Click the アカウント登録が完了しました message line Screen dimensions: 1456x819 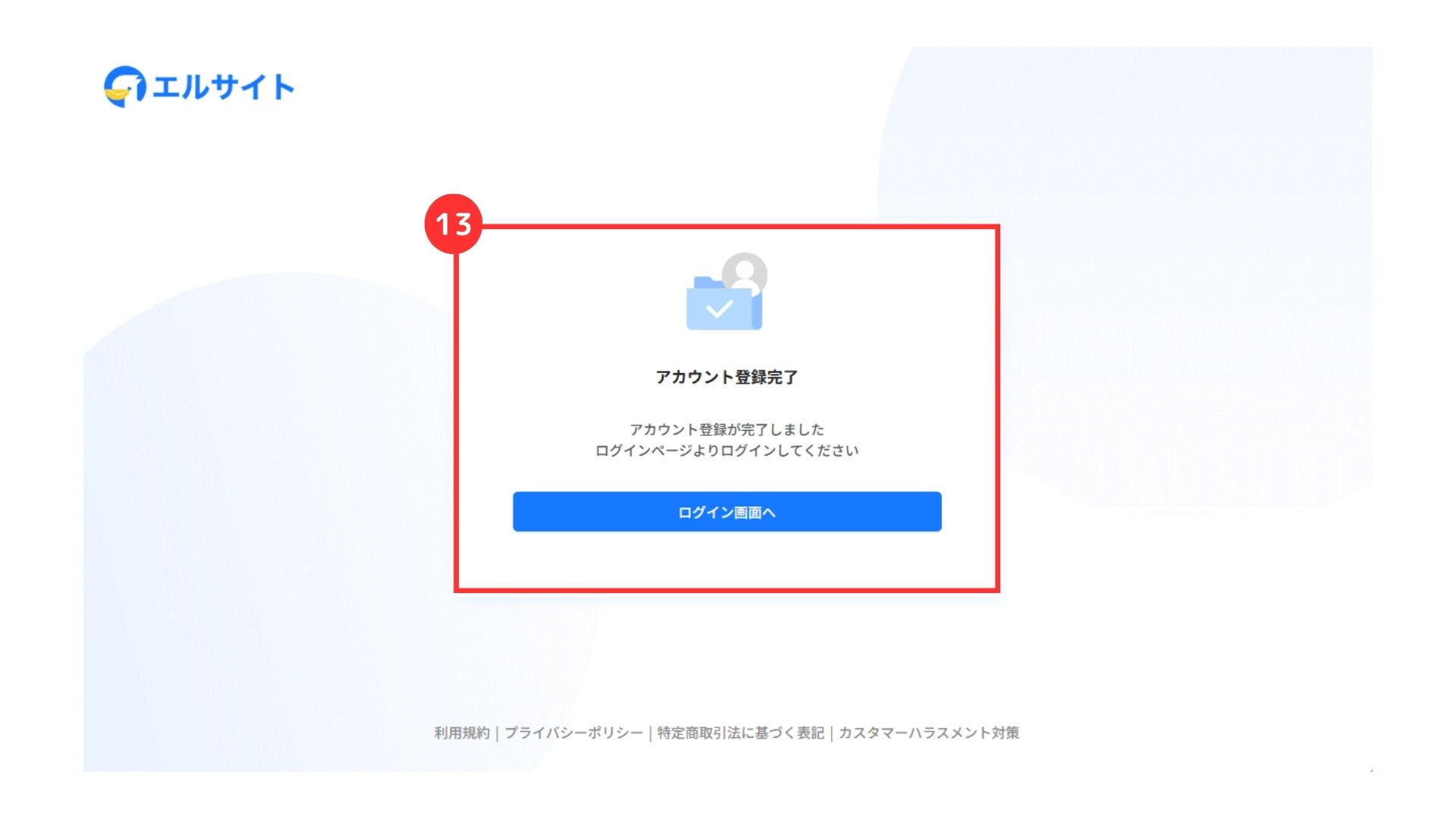726,429
